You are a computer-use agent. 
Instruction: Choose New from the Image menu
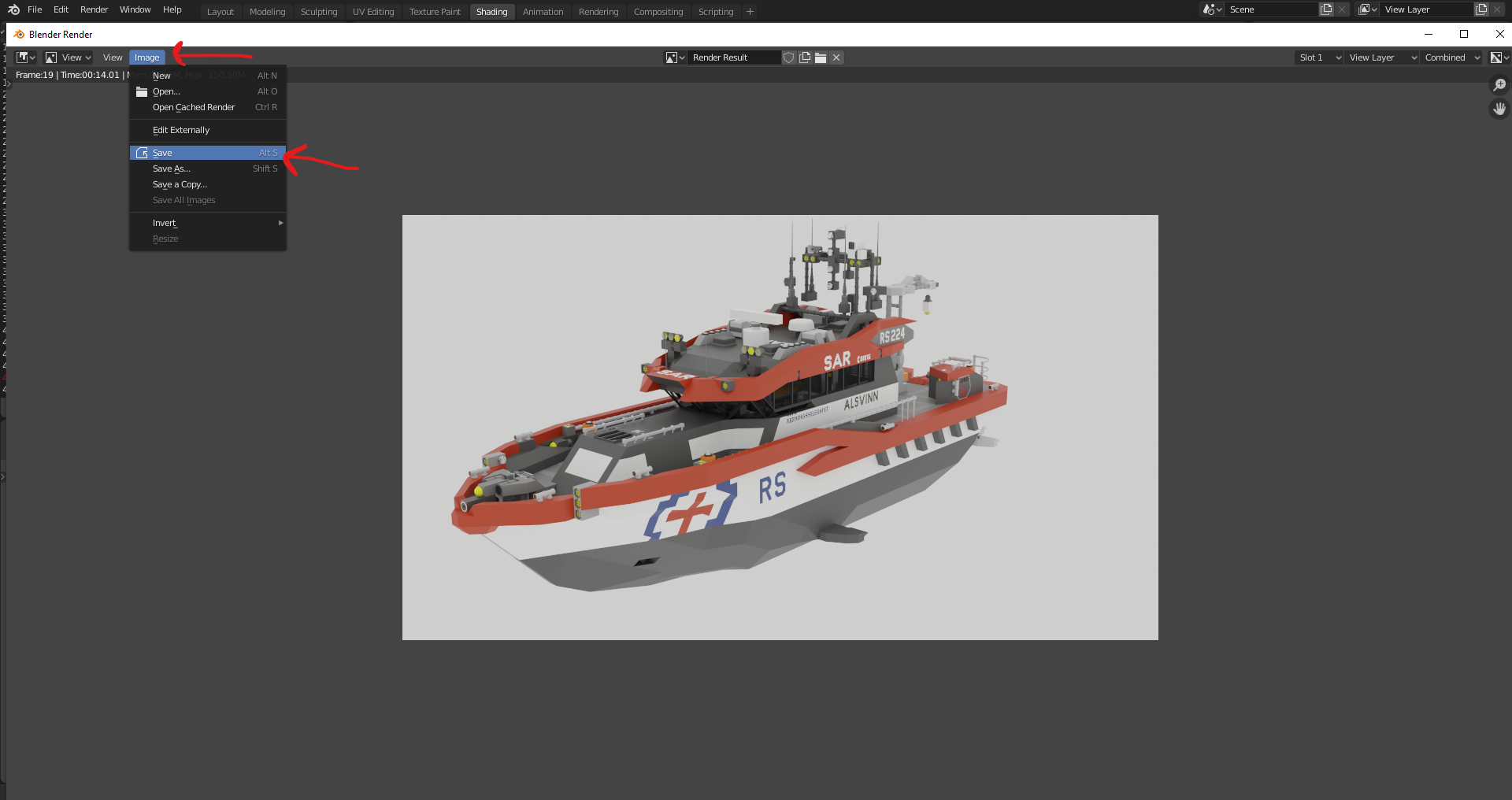208,76
